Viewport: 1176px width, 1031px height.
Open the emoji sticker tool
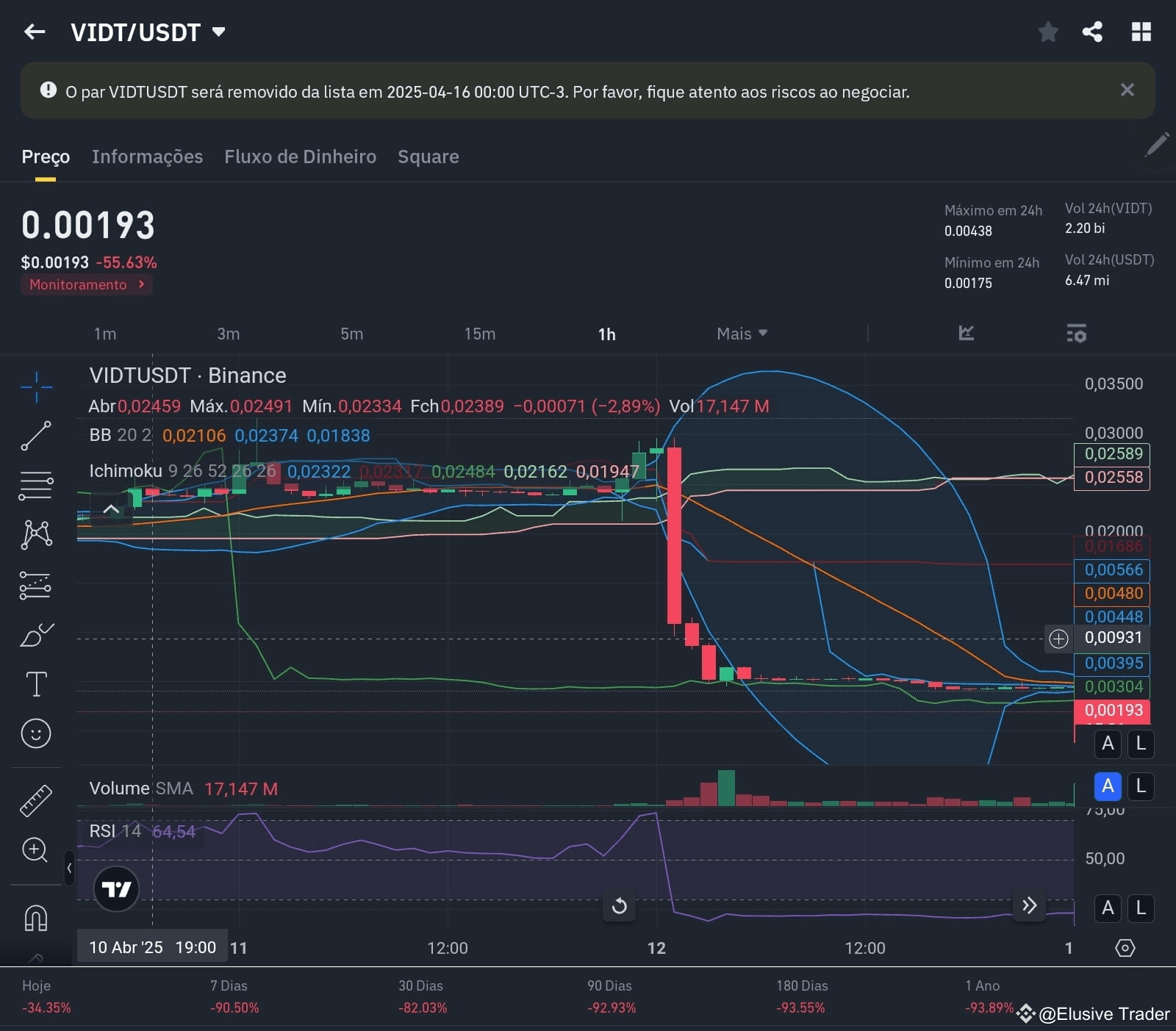point(36,733)
